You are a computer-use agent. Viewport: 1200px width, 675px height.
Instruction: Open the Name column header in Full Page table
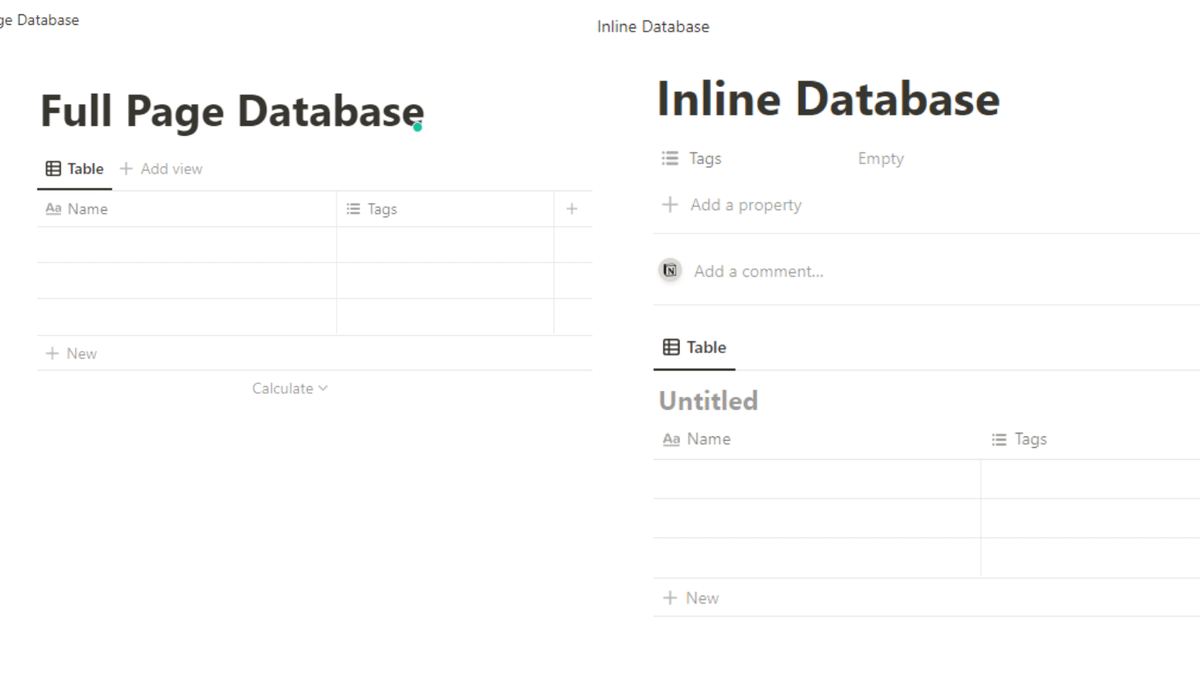coord(88,209)
